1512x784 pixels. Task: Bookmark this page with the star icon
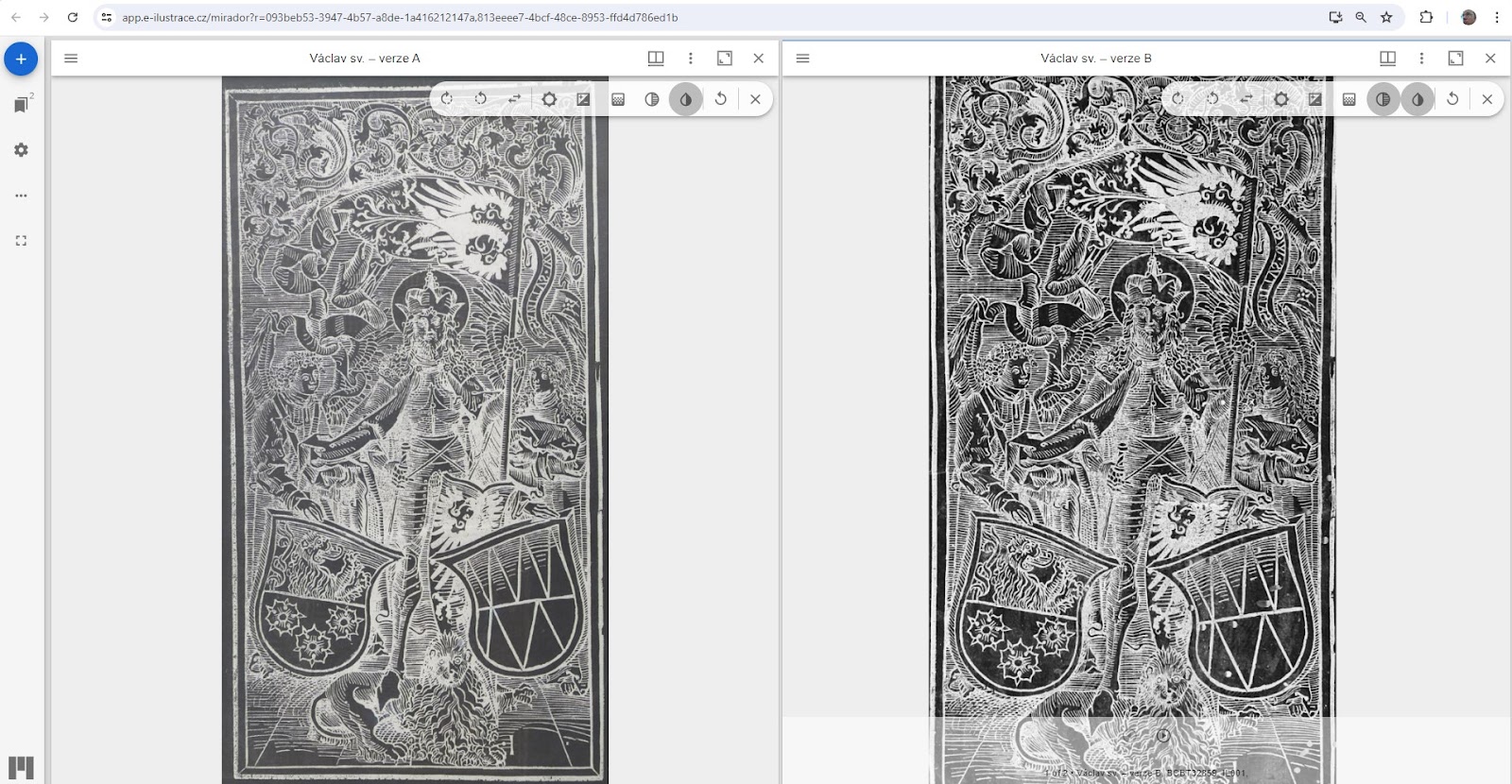click(x=1386, y=17)
